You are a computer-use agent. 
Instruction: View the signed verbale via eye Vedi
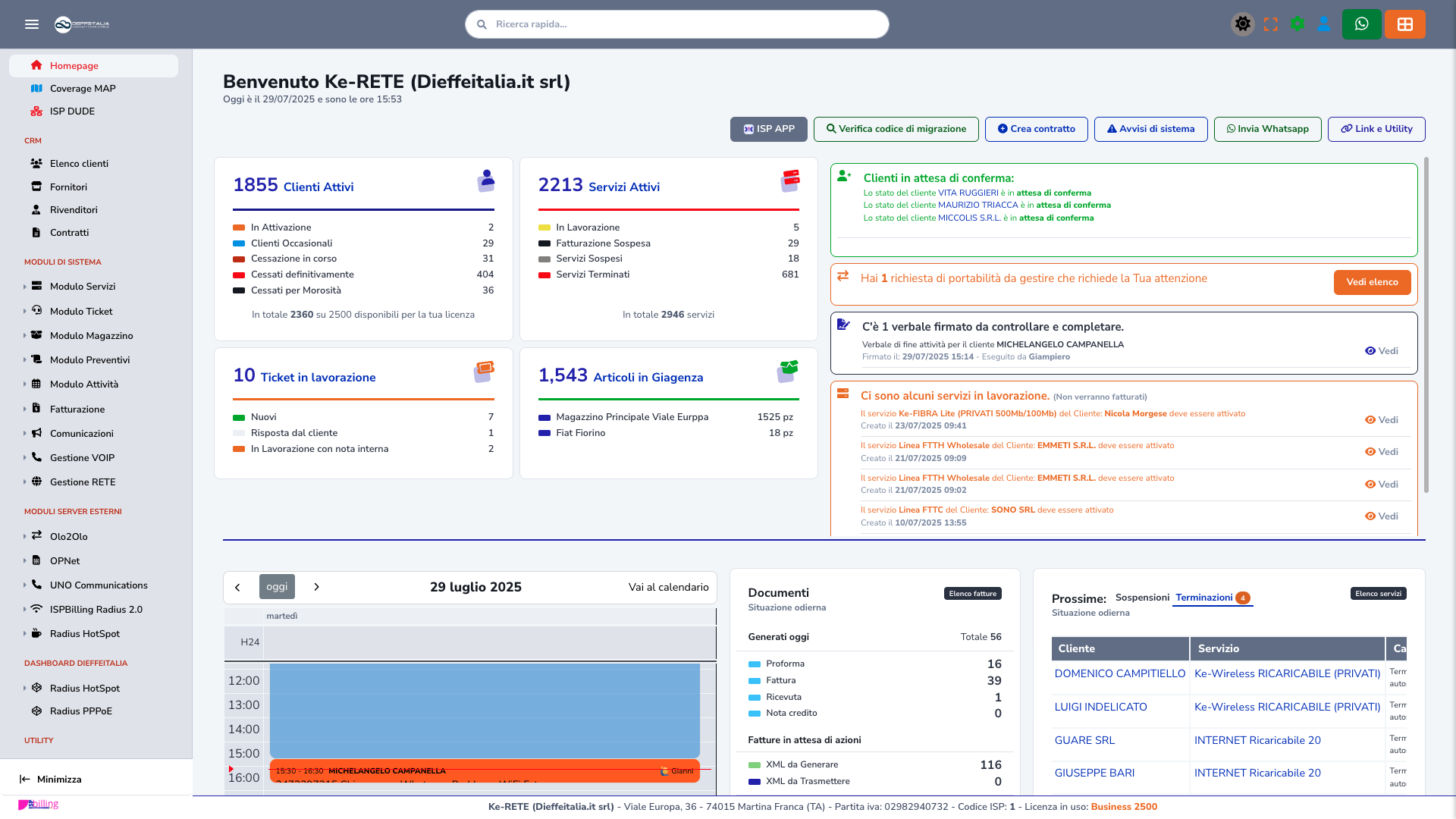pyautogui.click(x=1381, y=351)
